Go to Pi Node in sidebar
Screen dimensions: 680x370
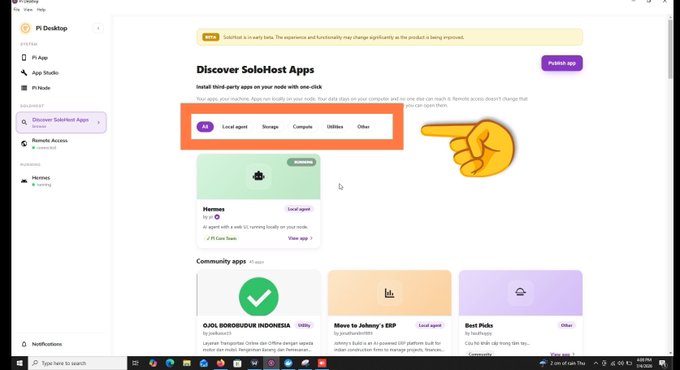click(x=41, y=88)
